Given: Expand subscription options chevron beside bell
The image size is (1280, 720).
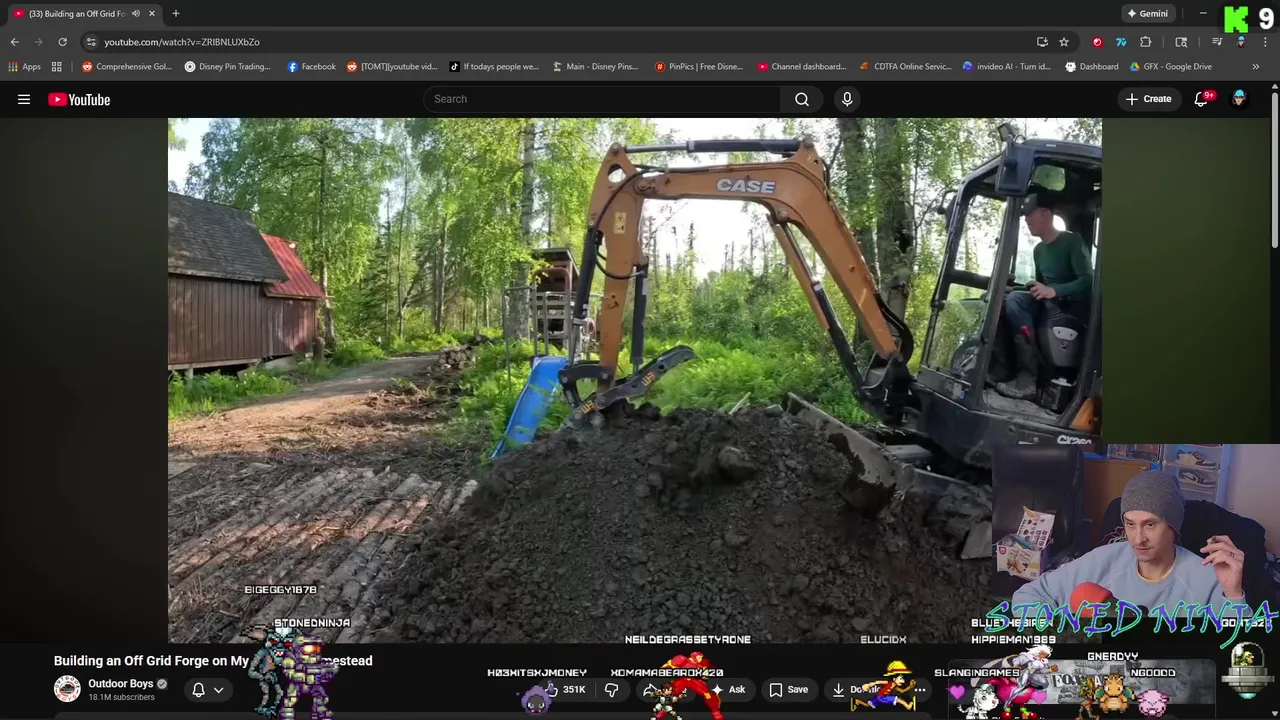Looking at the screenshot, I should pyautogui.click(x=218, y=690).
